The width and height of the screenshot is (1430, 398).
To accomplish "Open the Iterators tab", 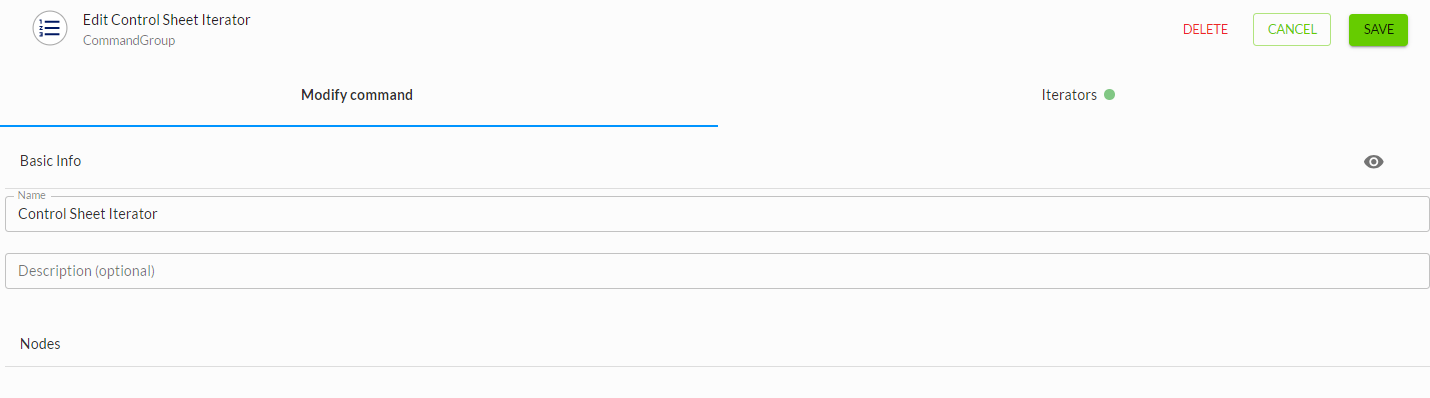I will 1074,95.
